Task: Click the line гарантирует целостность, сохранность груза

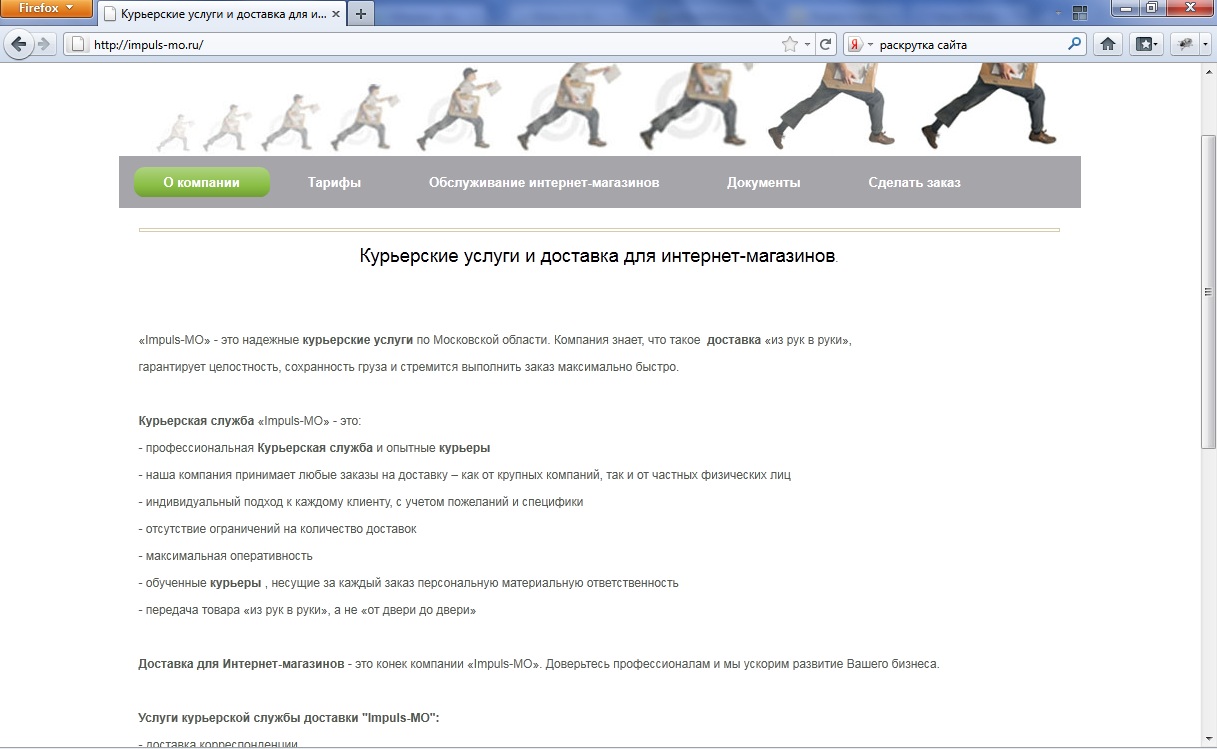Action: coord(408,367)
